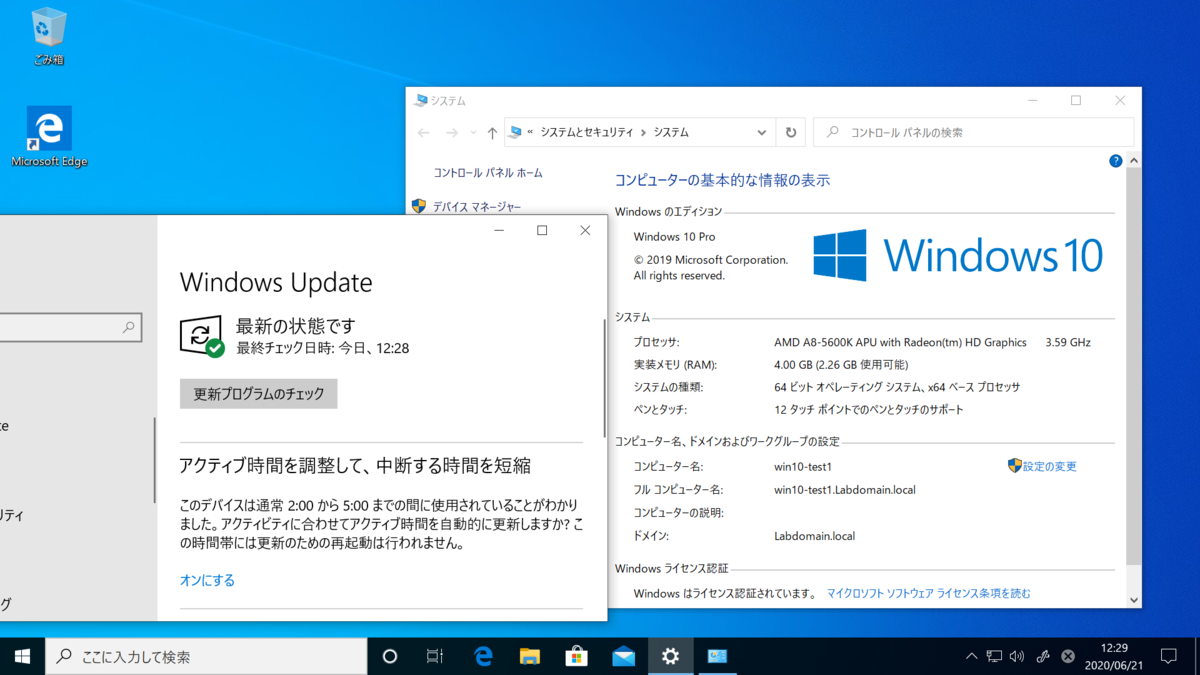Image resolution: width=1200 pixels, height=675 pixels.
Task: Click the オンにする link in Windows Update
Action: pyautogui.click(x=207, y=580)
